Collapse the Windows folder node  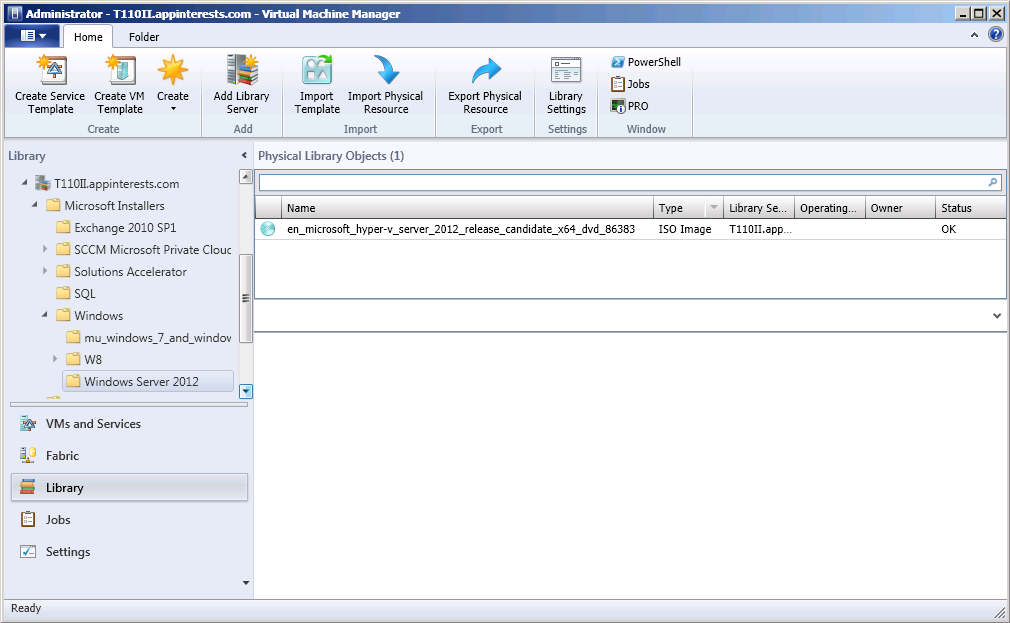(45, 316)
